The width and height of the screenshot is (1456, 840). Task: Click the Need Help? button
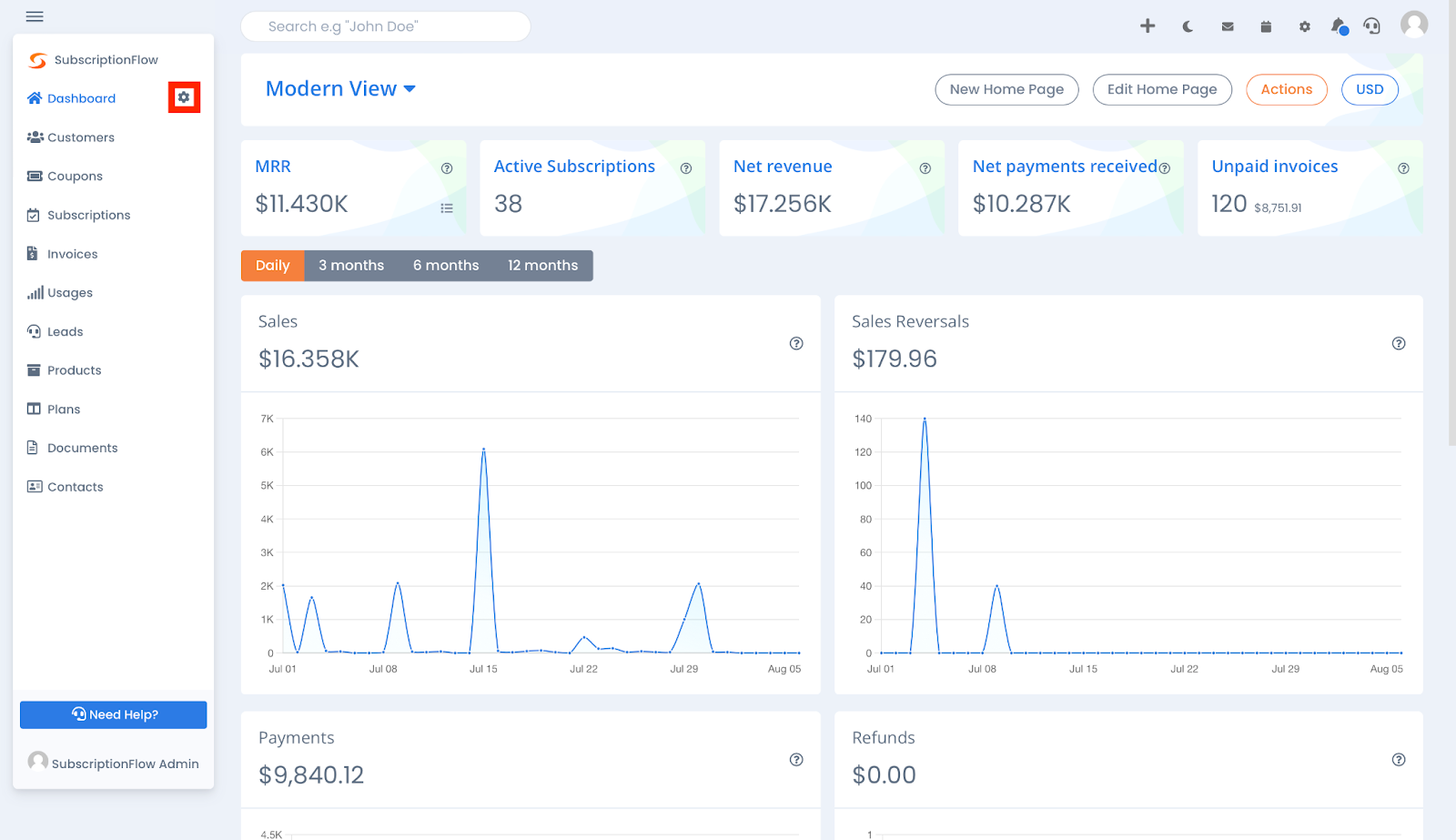(x=114, y=714)
